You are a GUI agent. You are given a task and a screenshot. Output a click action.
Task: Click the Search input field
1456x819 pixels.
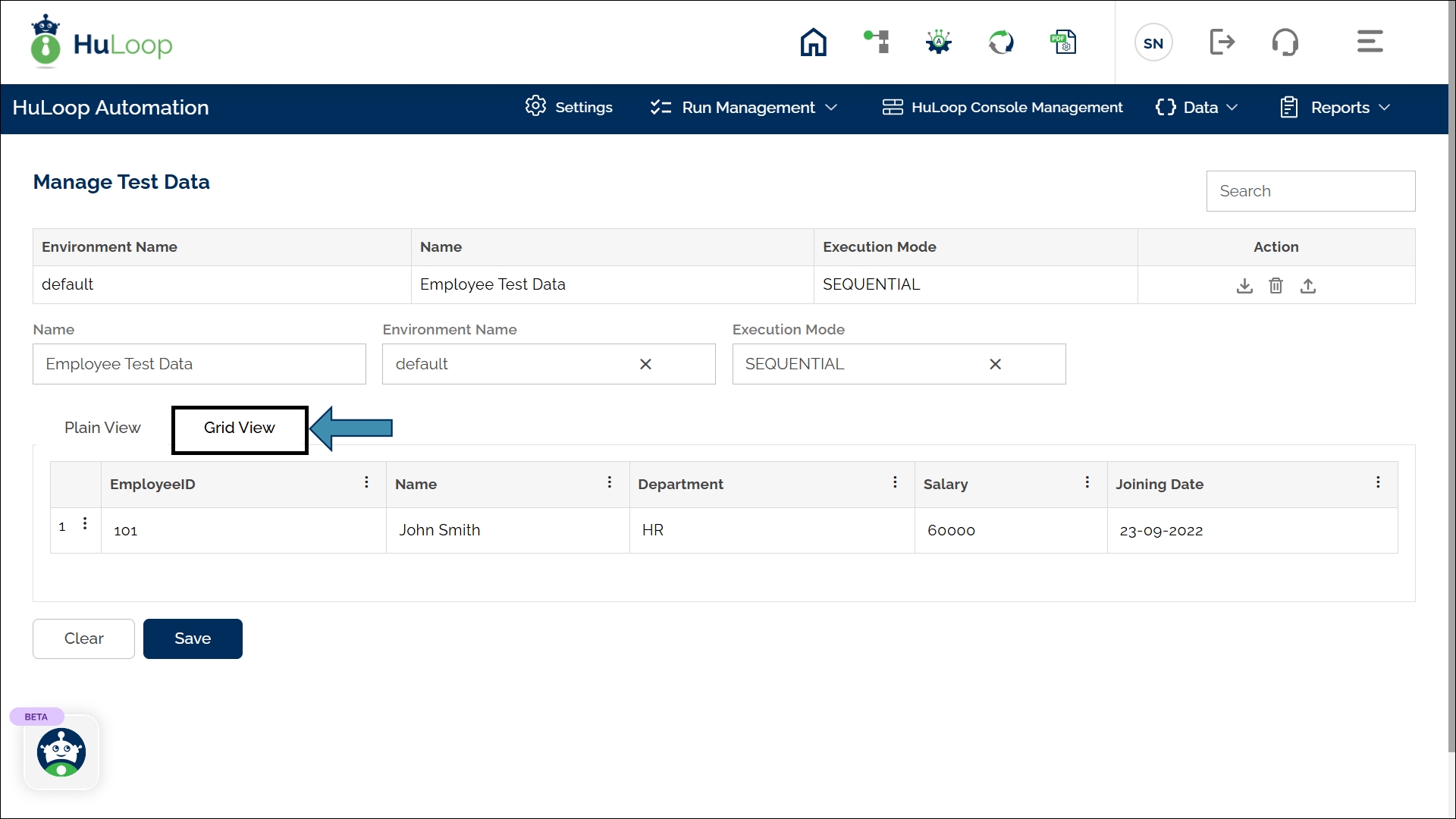(1310, 191)
